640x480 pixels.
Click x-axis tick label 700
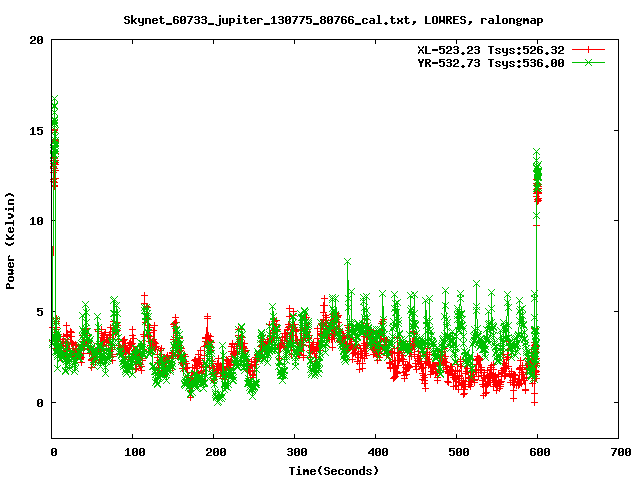[621, 452]
